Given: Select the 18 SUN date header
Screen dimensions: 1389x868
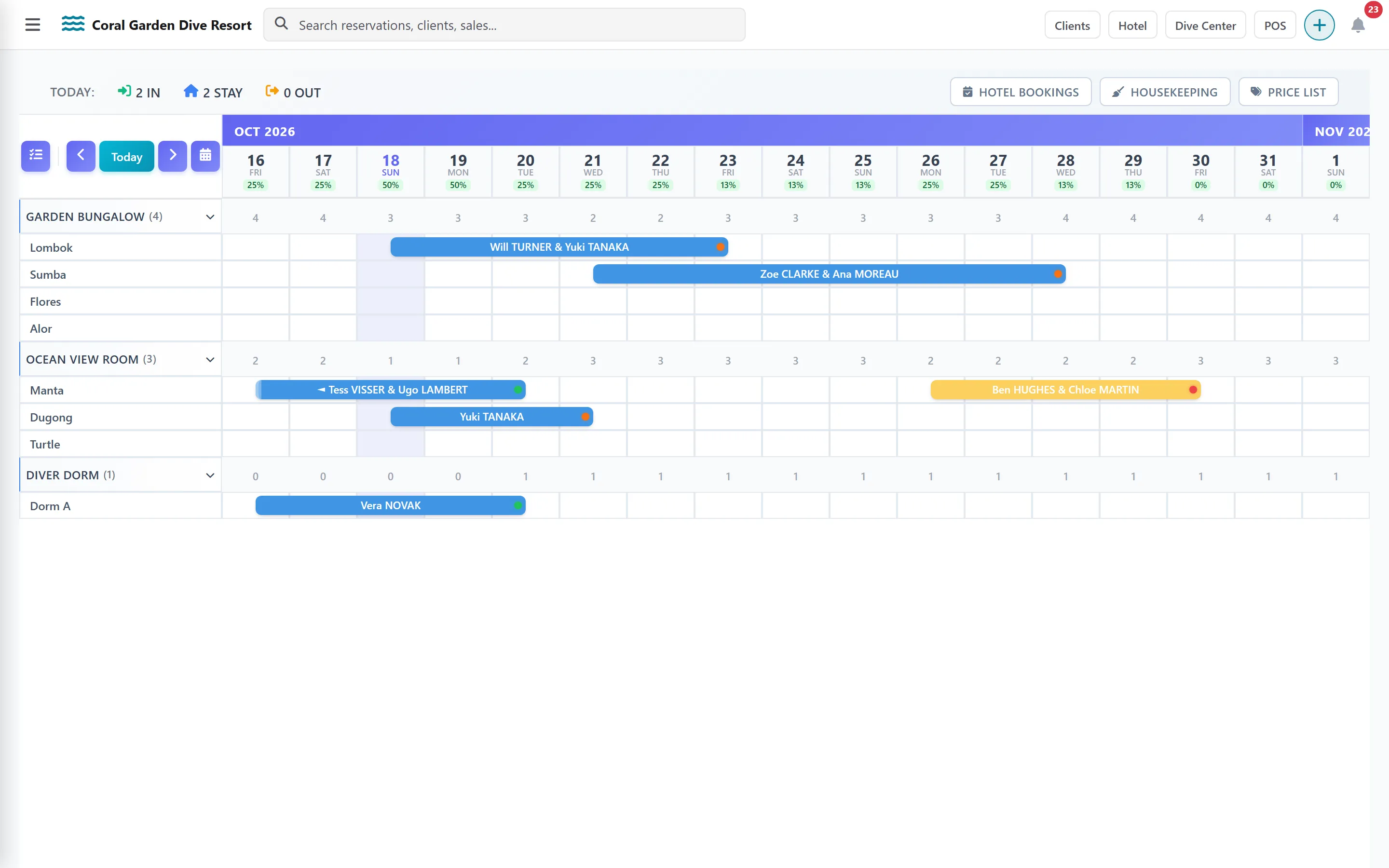Looking at the screenshot, I should tap(390, 171).
